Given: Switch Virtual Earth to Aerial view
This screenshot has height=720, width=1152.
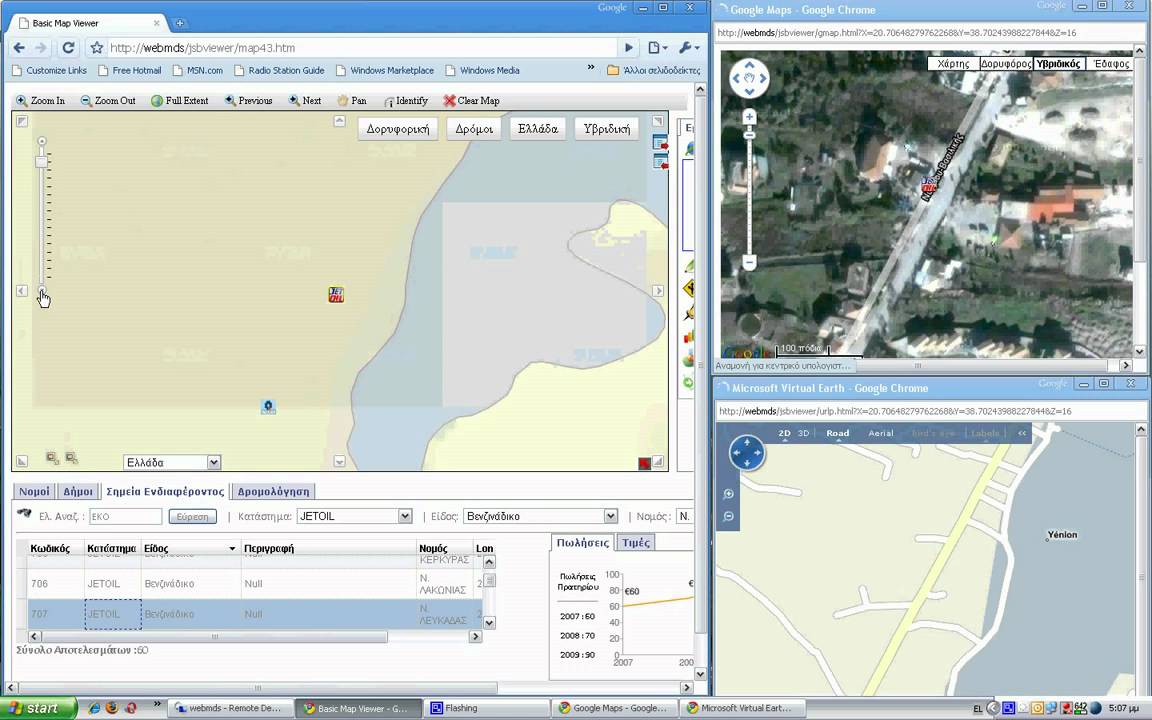Looking at the screenshot, I should pos(880,433).
